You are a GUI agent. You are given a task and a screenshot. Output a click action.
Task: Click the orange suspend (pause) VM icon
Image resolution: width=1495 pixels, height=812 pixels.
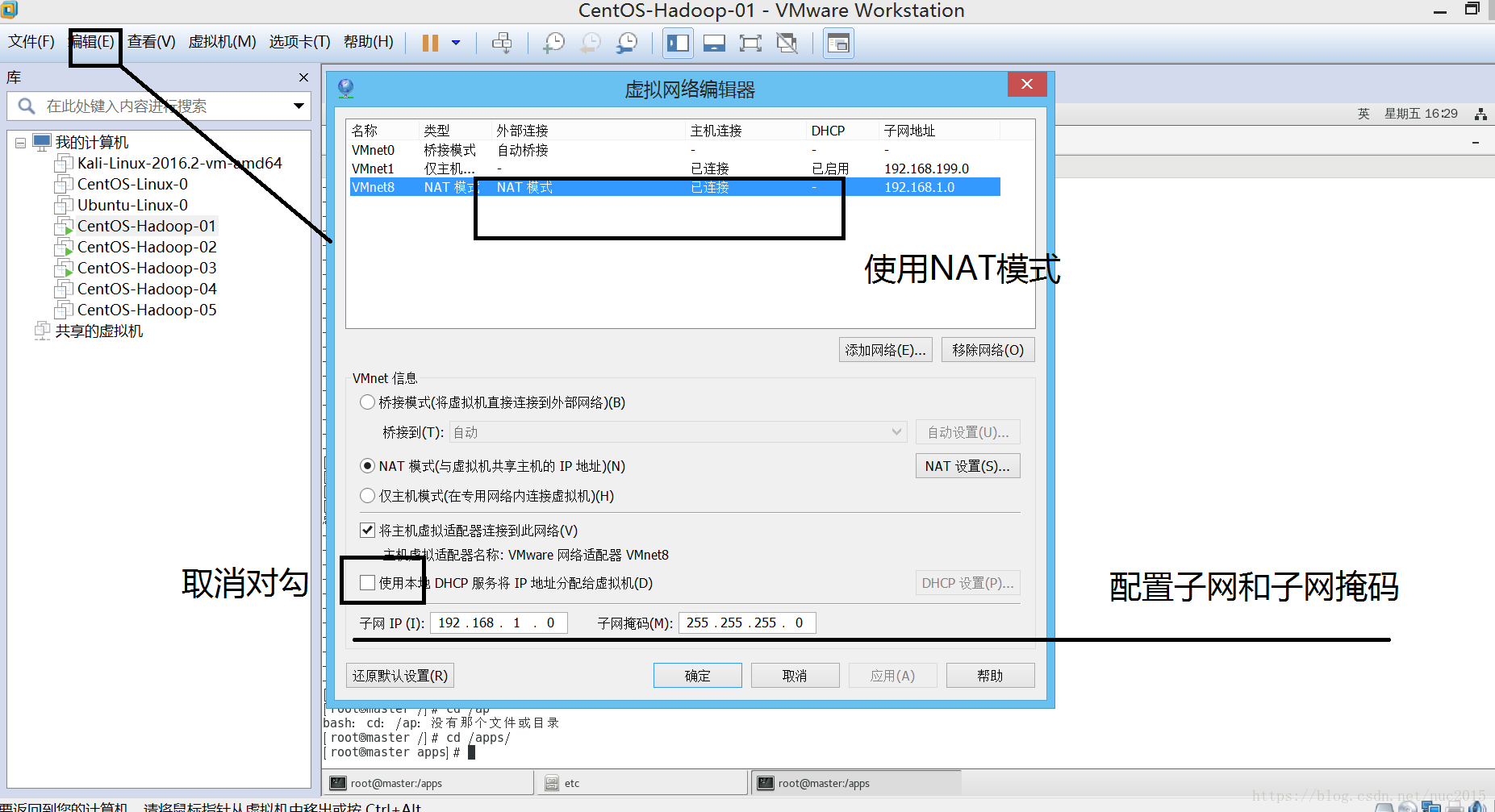click(430, 43)
